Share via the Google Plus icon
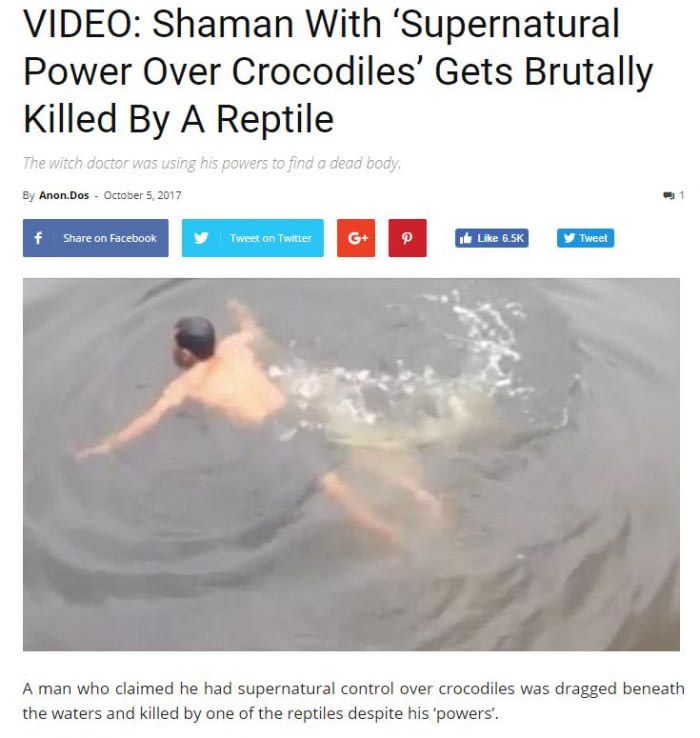700x738 pixels. point(356,238)
